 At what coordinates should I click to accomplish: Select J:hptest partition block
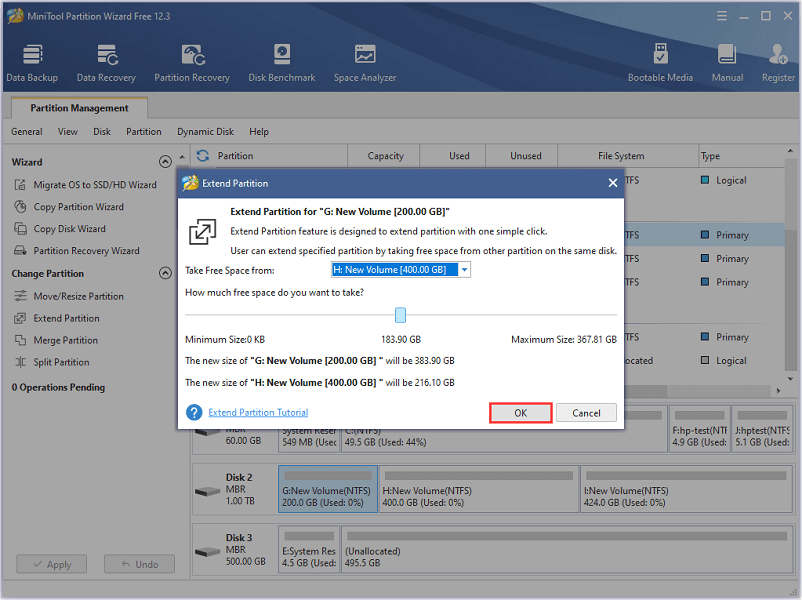[762, 429]
